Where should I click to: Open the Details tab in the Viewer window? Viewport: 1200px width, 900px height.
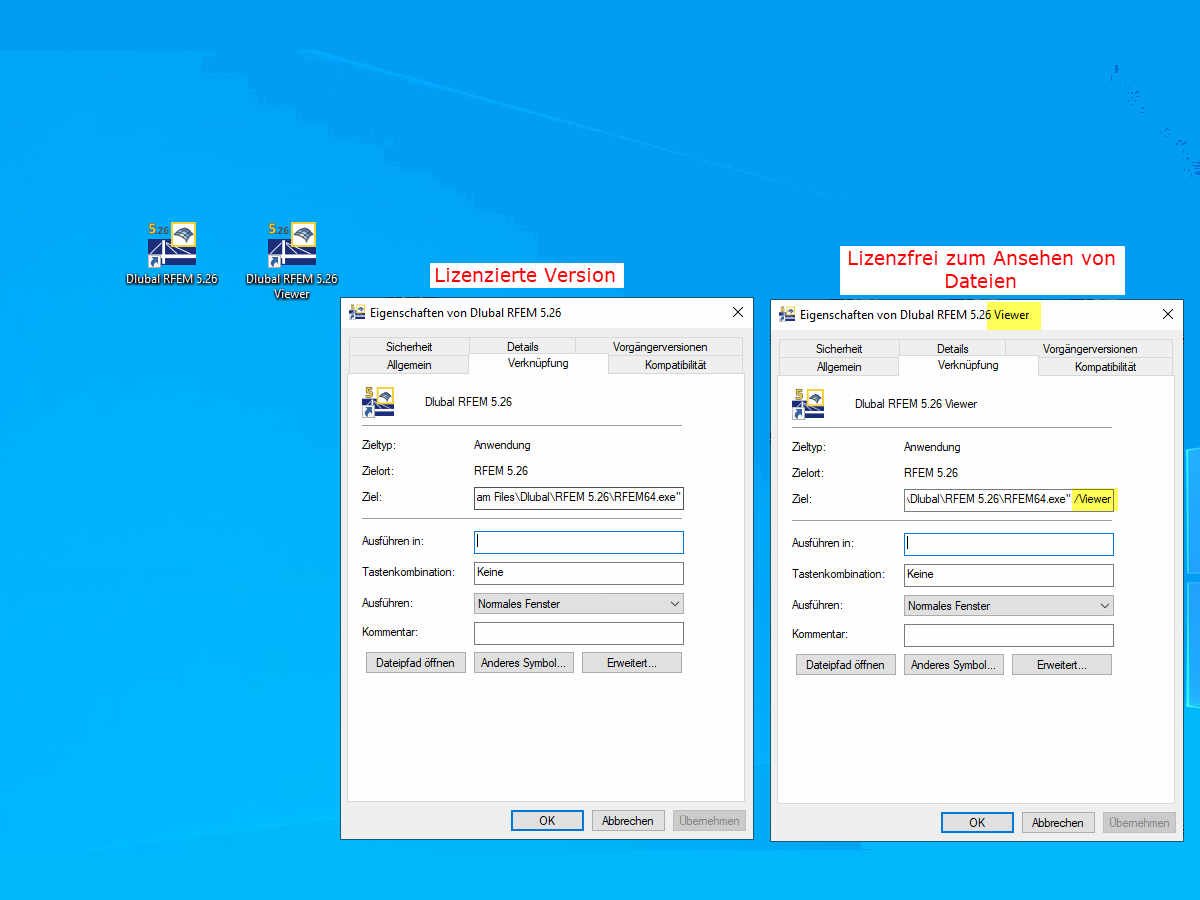point(952,348)
